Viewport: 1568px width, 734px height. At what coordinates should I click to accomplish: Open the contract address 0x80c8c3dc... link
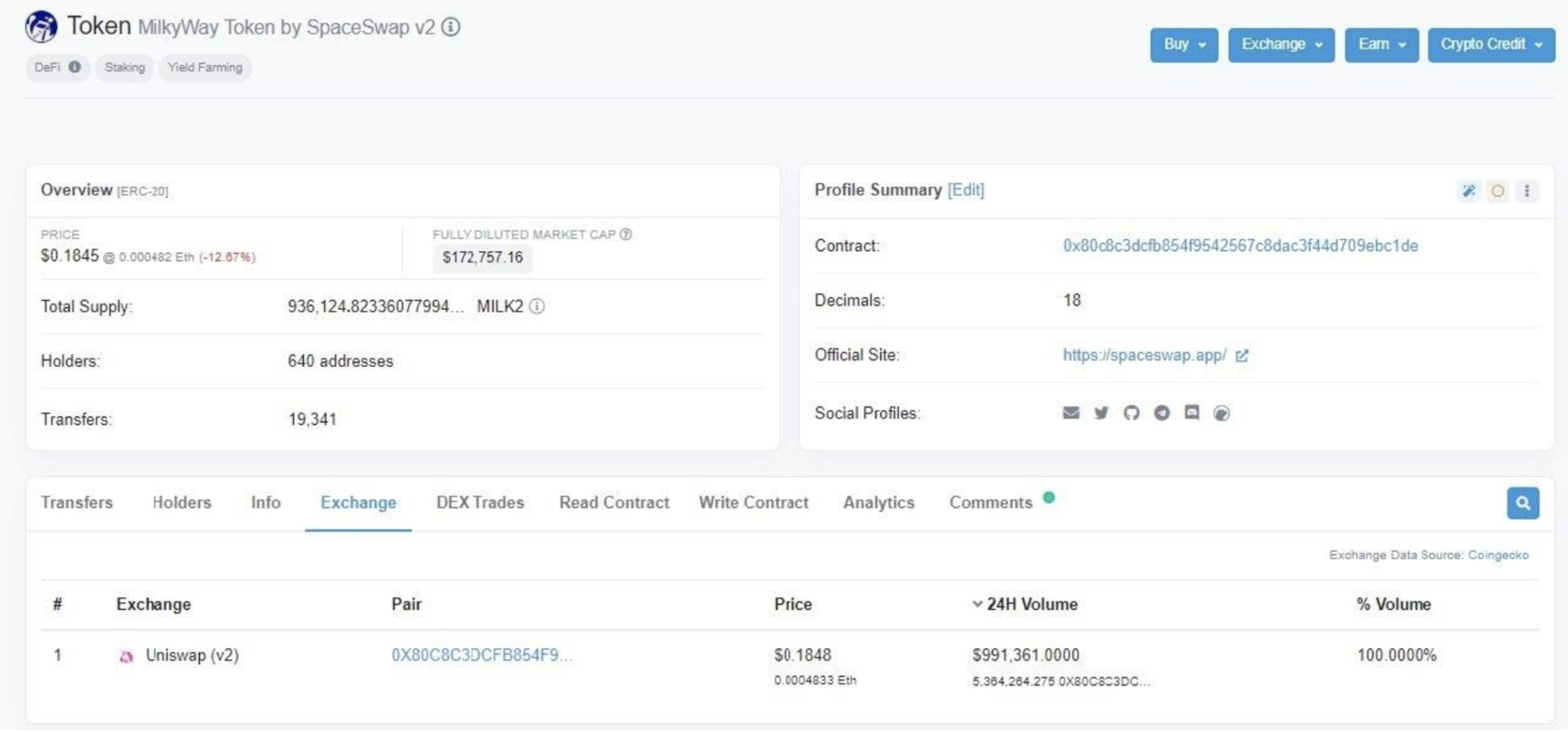[x=1240, y=246]
